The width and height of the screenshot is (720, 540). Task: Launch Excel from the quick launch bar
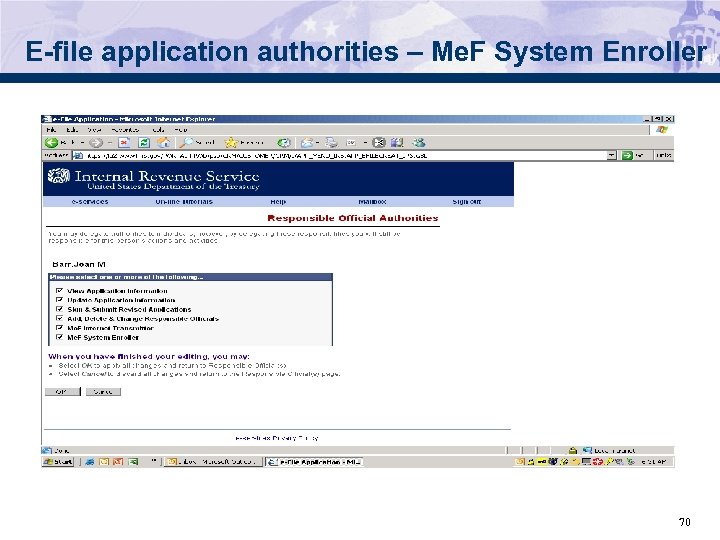(x=133, y=461)
